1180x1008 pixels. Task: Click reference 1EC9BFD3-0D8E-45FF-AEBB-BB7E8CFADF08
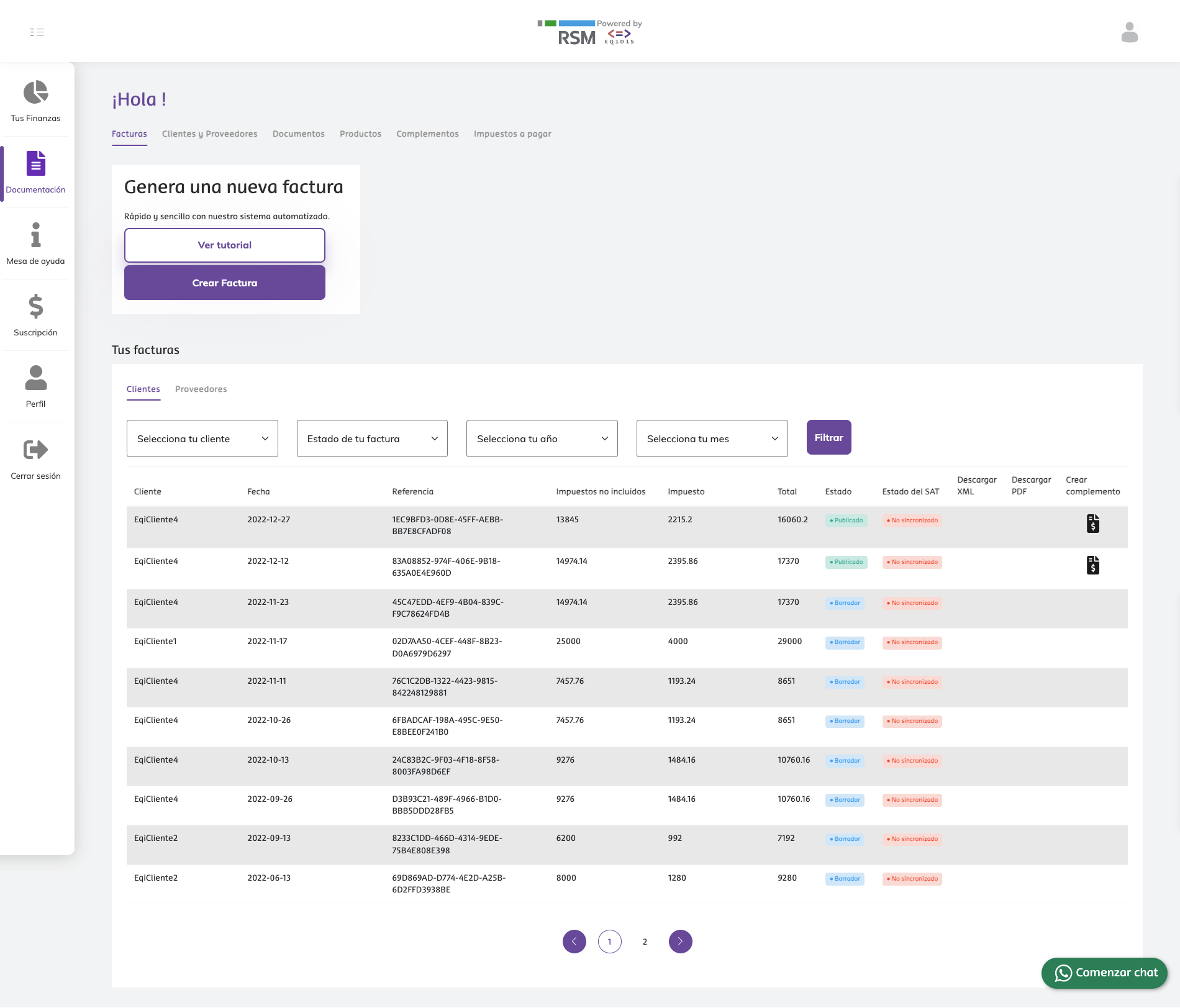448,525
